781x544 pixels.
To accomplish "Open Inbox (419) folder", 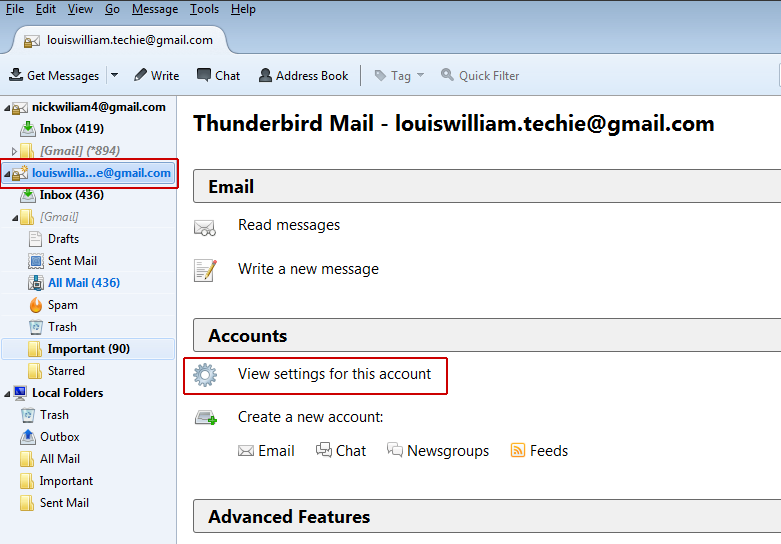I will [72, 129].
